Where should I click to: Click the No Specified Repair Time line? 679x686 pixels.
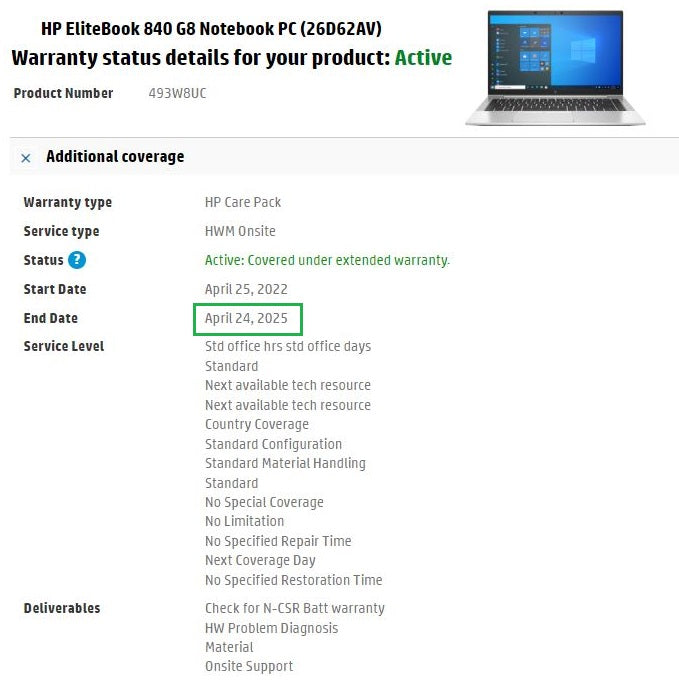(278, 541)
